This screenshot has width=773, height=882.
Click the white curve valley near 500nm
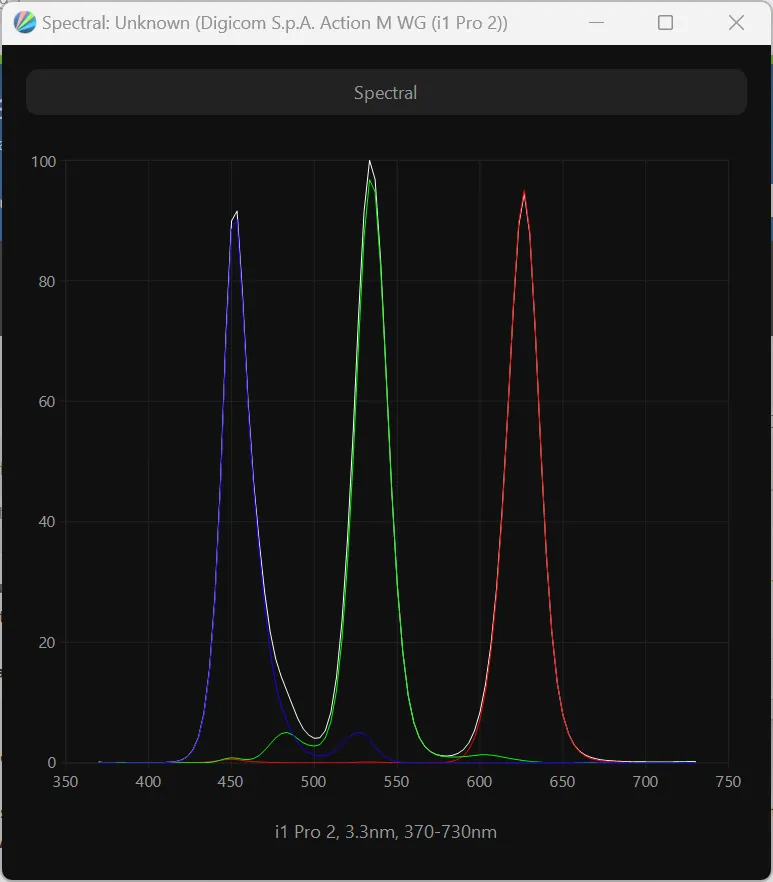315,738
